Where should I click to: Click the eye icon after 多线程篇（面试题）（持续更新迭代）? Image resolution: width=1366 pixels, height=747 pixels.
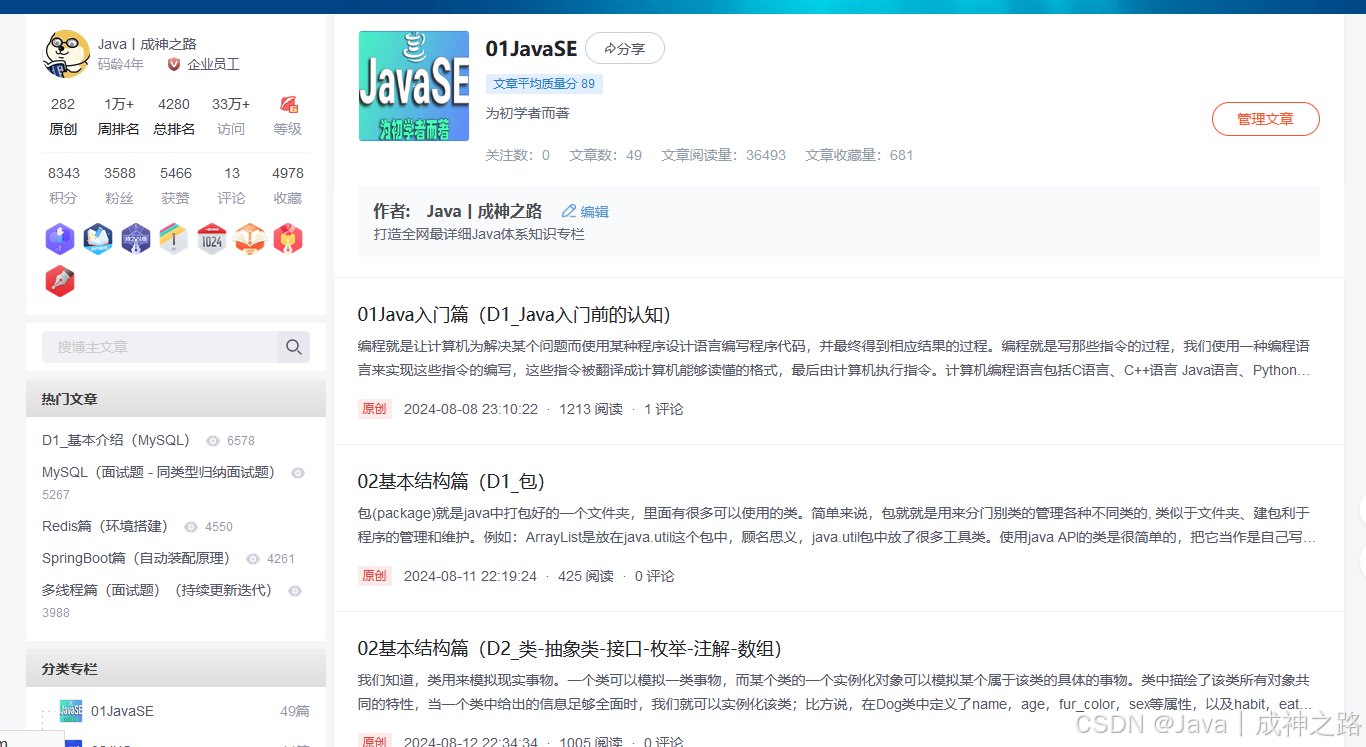click(x=295, y=591)
